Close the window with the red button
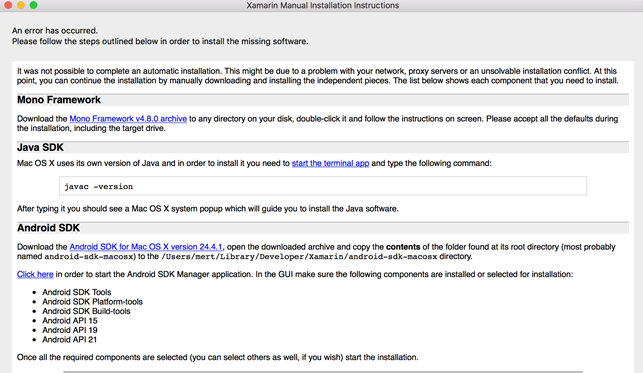Image resolution: width=643 pixels, height=373 pixels. pos(8,5)
